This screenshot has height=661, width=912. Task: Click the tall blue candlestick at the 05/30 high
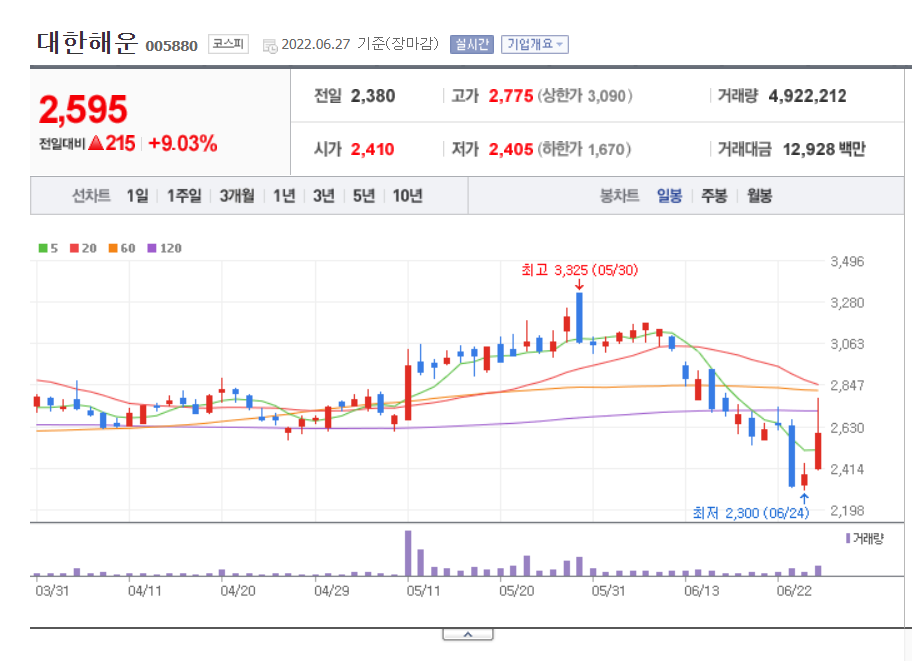tap(579, 317)
